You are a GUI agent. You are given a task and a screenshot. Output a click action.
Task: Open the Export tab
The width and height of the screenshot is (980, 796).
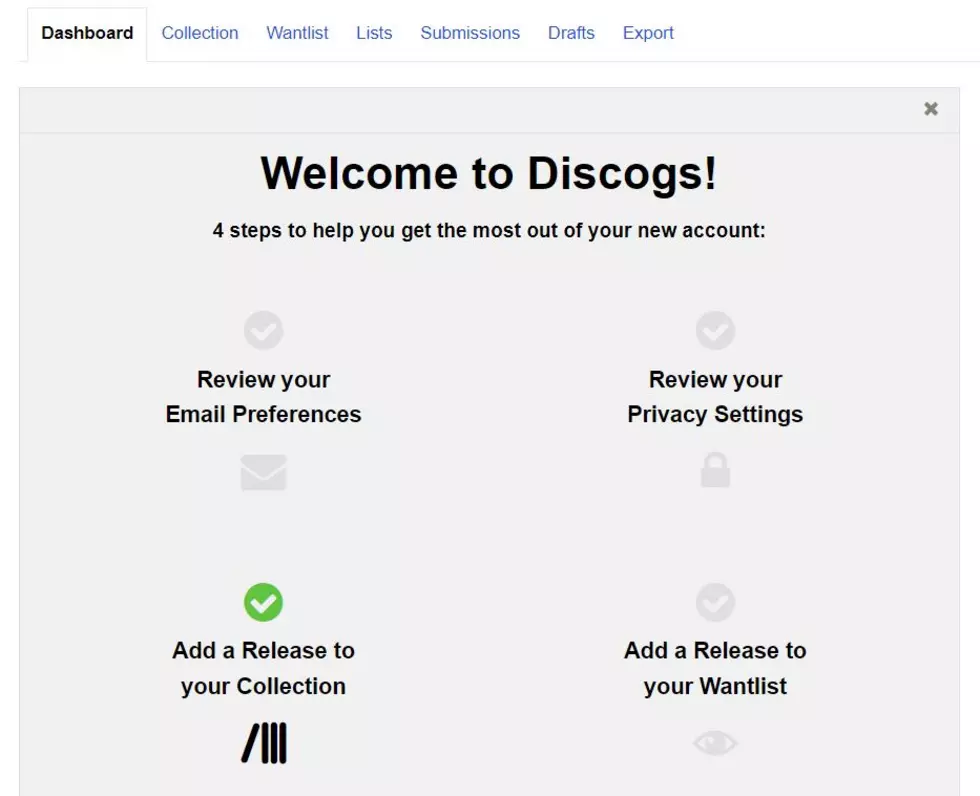(x=648, y=33)
